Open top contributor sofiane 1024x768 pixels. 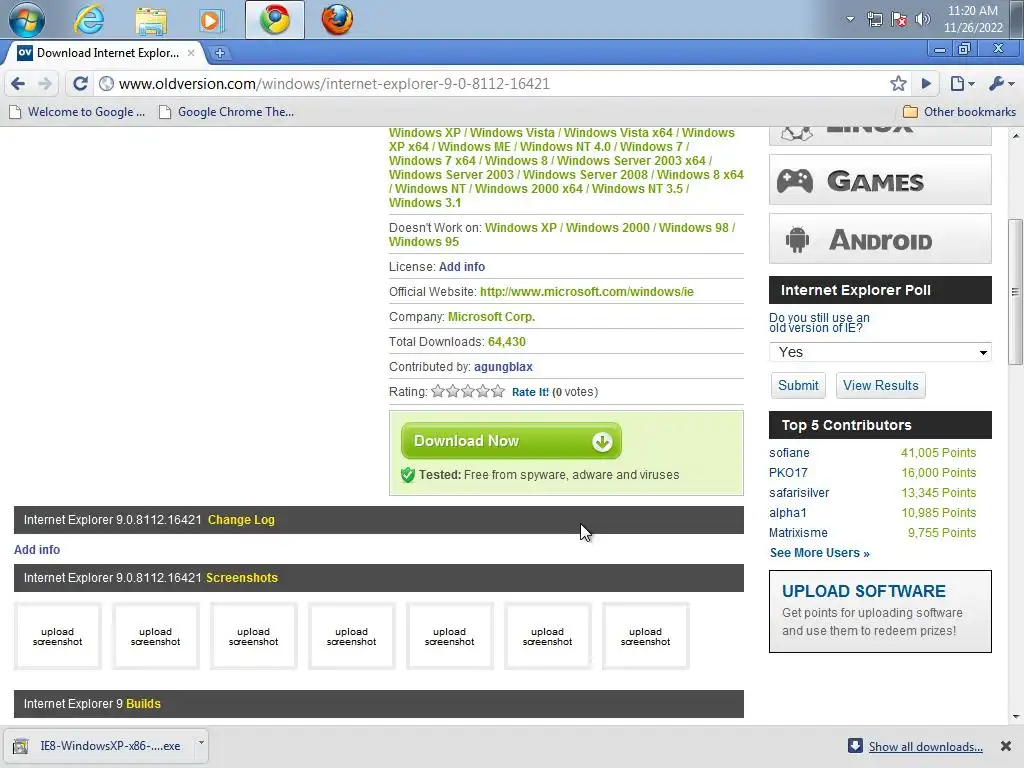[789, 453]
